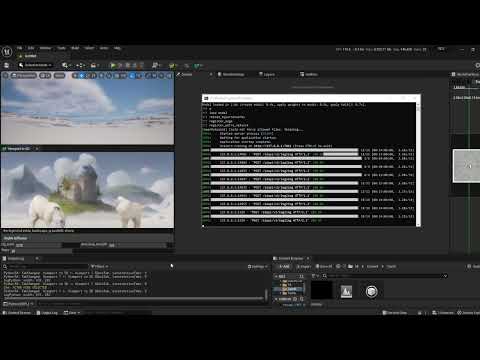Click the Content Browser folder path icon
The width and height of the screenshot is (480, 360).
pos(350,267)
